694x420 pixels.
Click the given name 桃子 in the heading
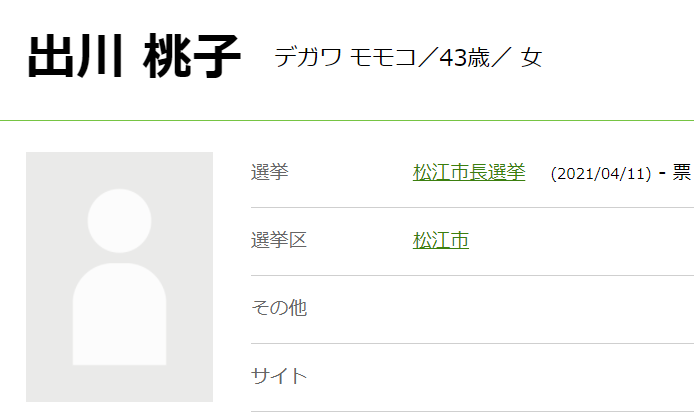tap(192, 58)
